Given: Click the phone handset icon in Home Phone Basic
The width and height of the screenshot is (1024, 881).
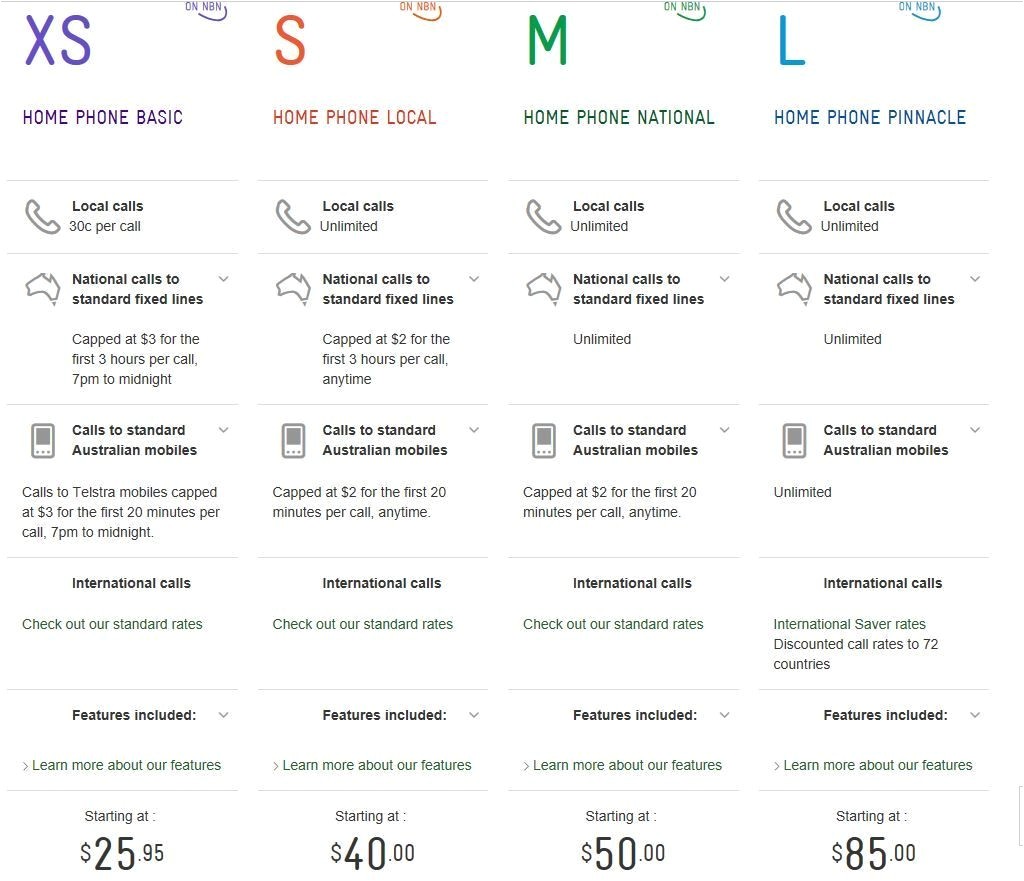Looking at the screenshot, I should 42,216.
